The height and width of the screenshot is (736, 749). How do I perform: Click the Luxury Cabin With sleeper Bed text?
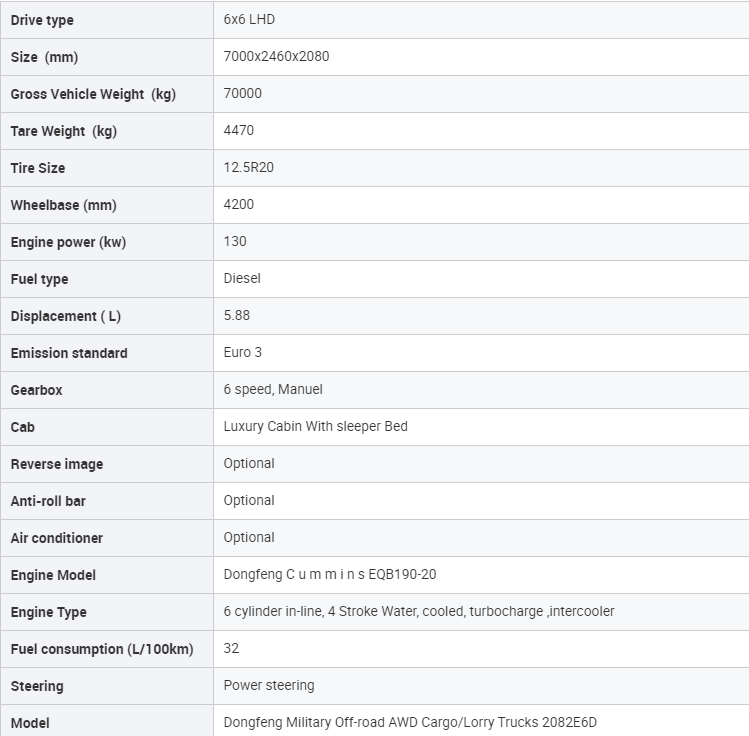point(316,427)
